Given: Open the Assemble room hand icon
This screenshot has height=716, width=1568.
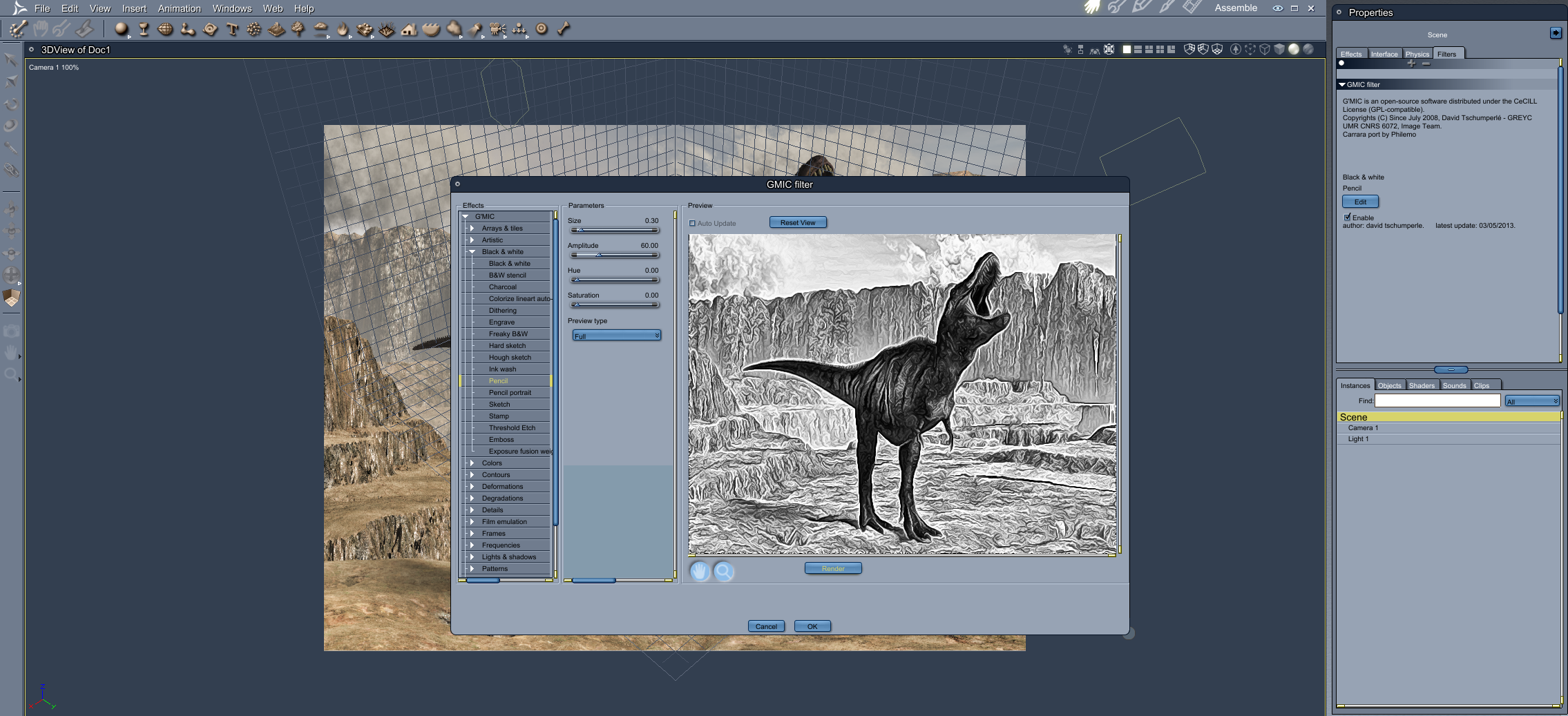Looking at the screenshot, I should coord(1092,8).
